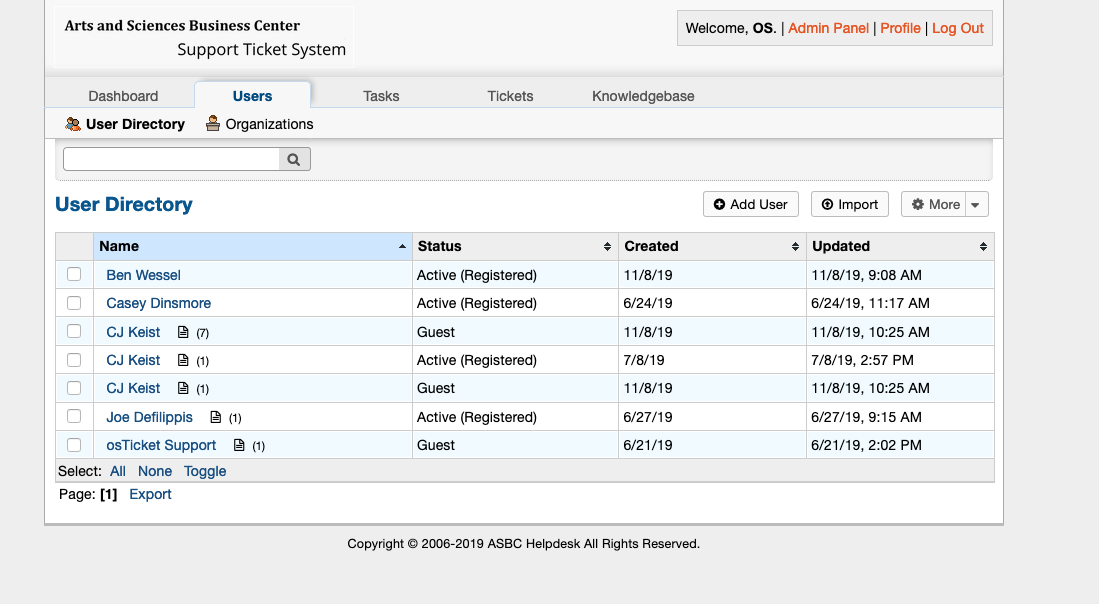Select Casey Dinsmore's row checkbox

pos(74,303)
